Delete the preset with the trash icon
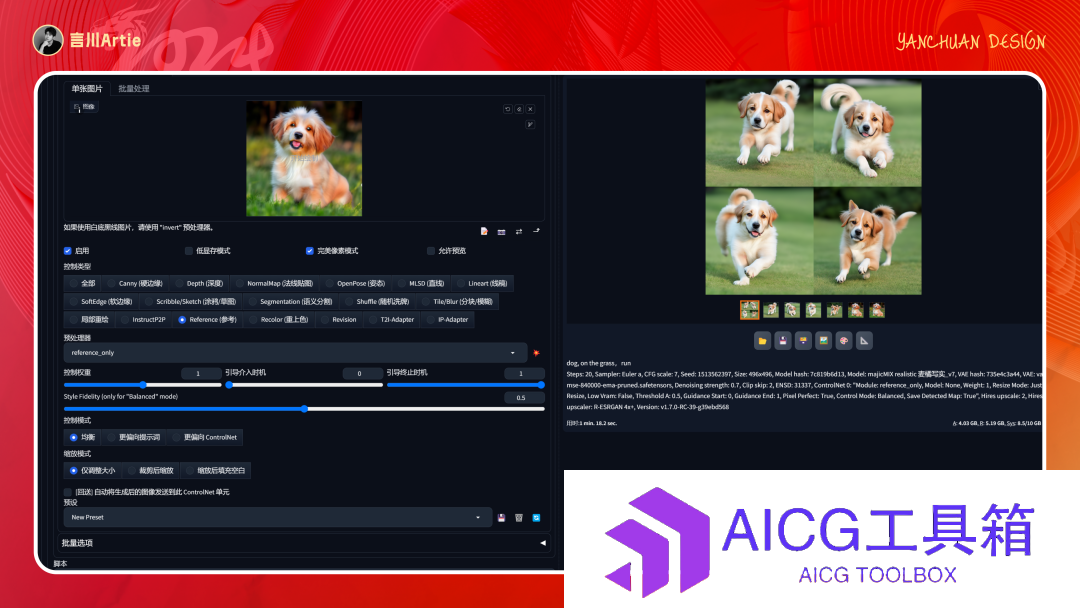 pyautogui.click(x=519, y=518)
